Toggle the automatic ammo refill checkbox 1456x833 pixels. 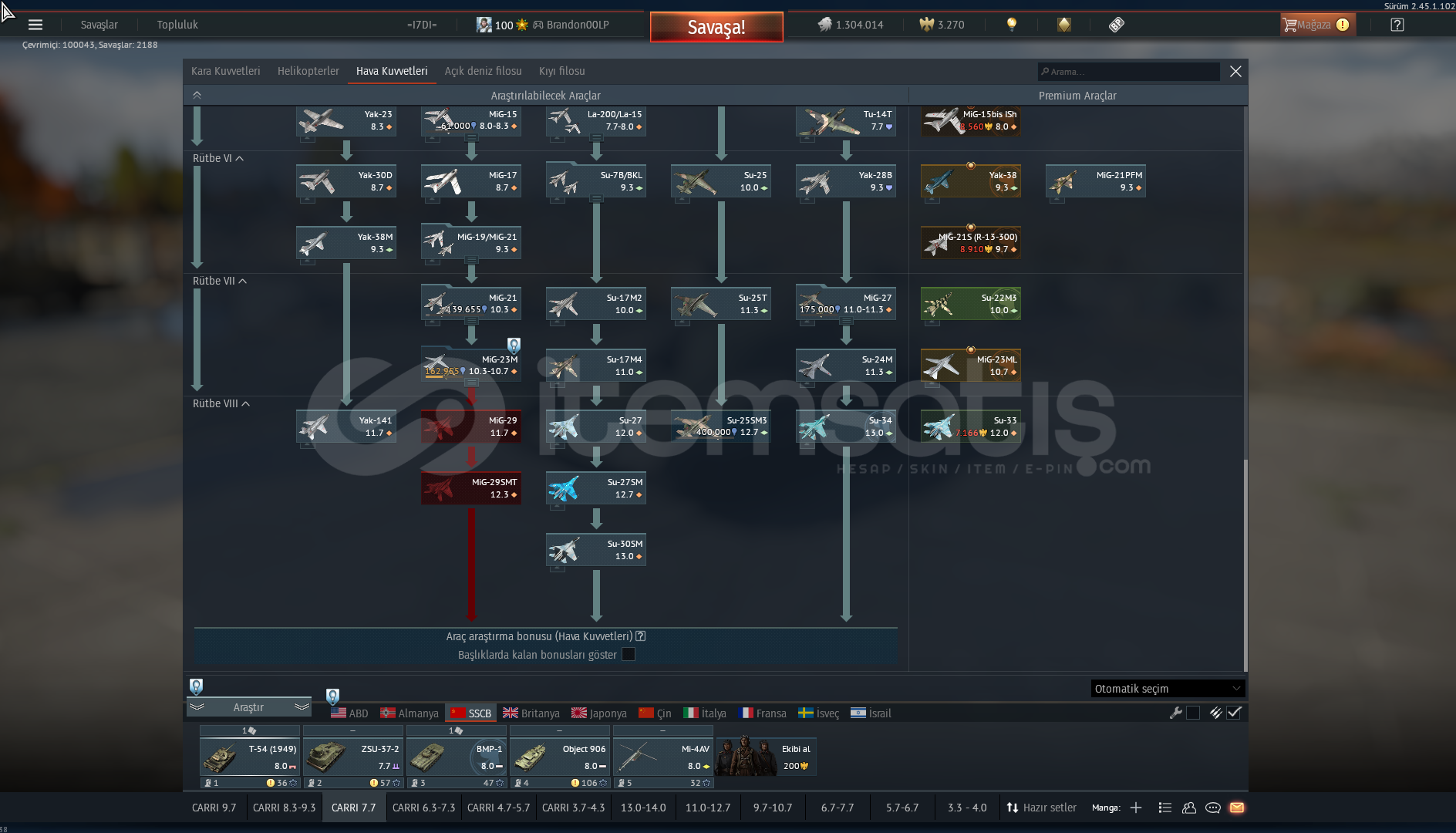pyautogui.click(x=1234, y=713)
